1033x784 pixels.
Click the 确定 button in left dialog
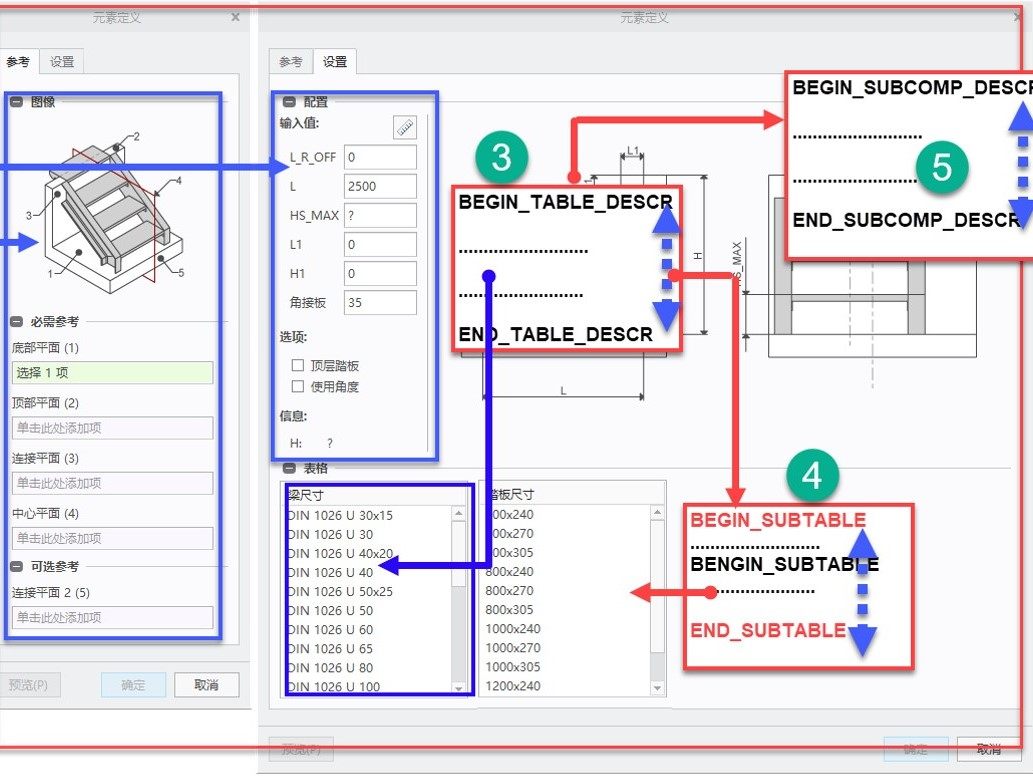[x=133, y=685]
